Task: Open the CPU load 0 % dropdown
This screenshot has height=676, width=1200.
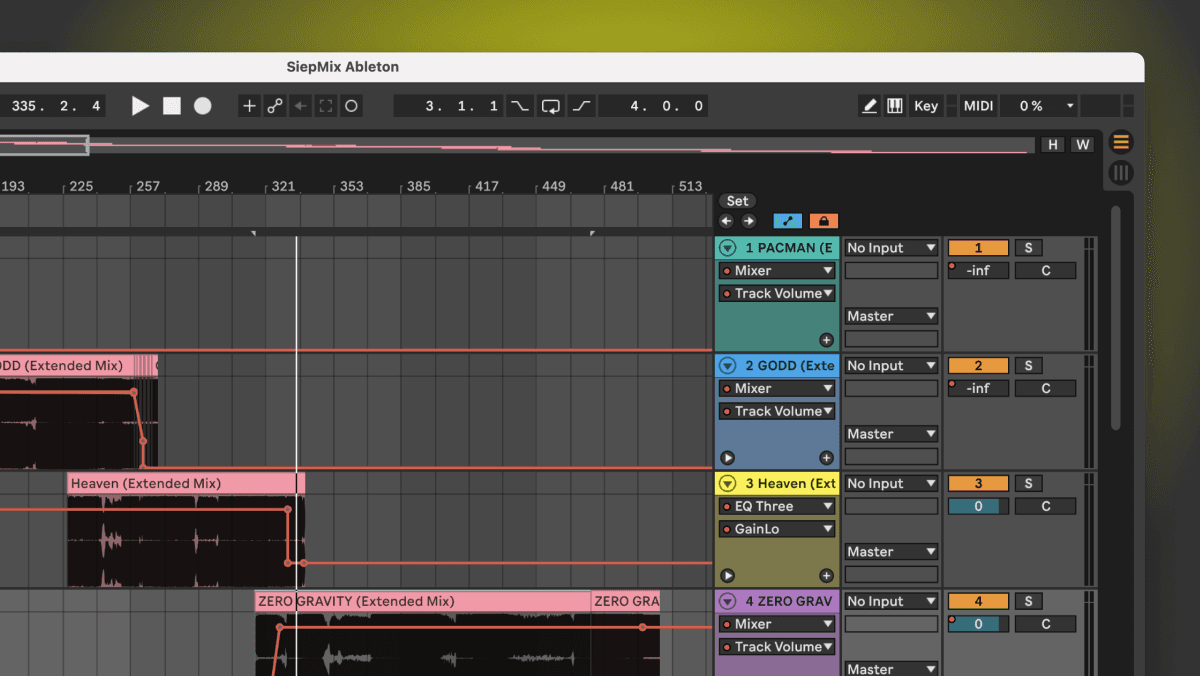Action: point(1040,106)
